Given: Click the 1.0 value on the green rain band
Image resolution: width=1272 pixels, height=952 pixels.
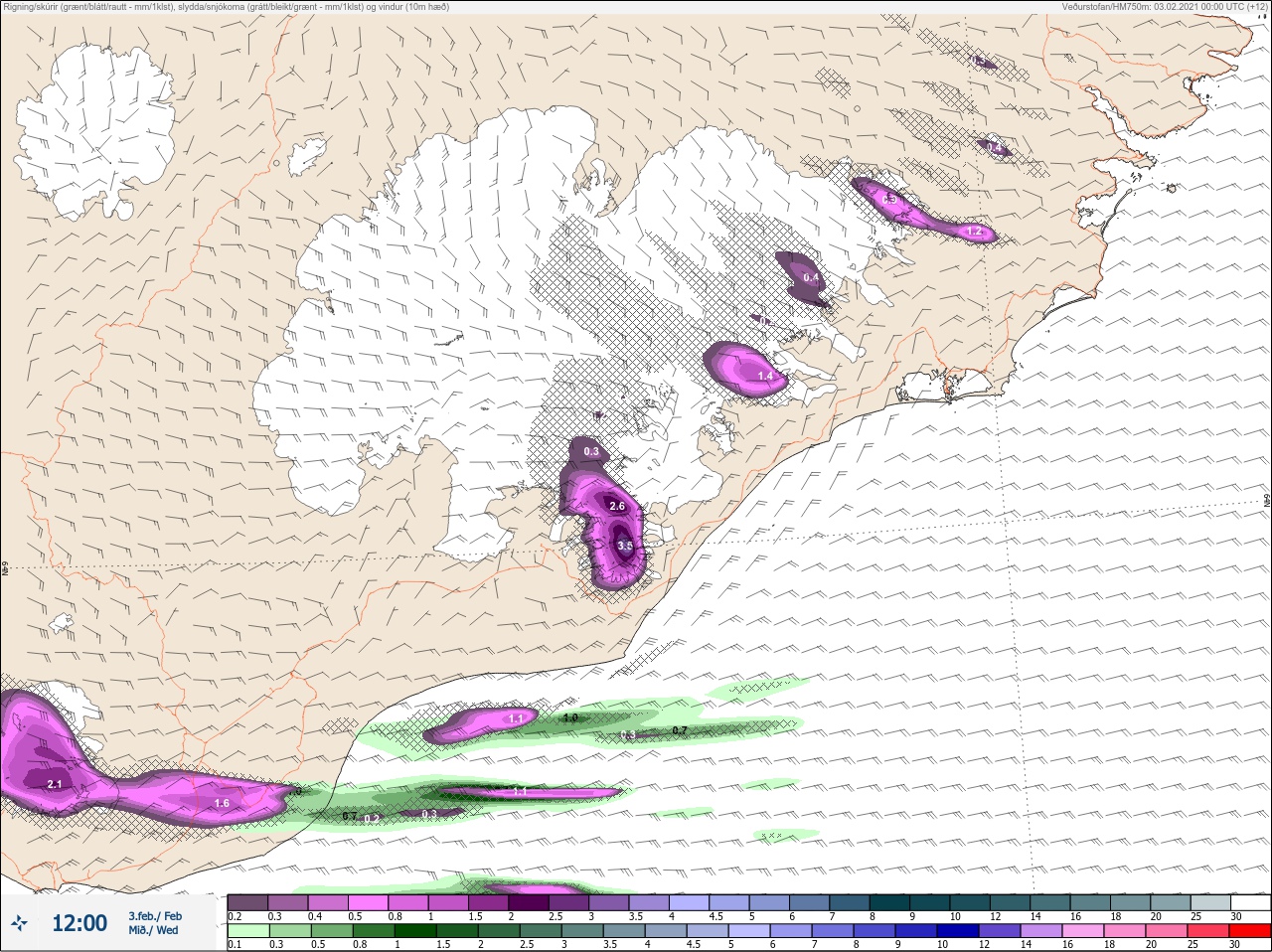Looking at the screenshot, I should [x=570, y=717].
